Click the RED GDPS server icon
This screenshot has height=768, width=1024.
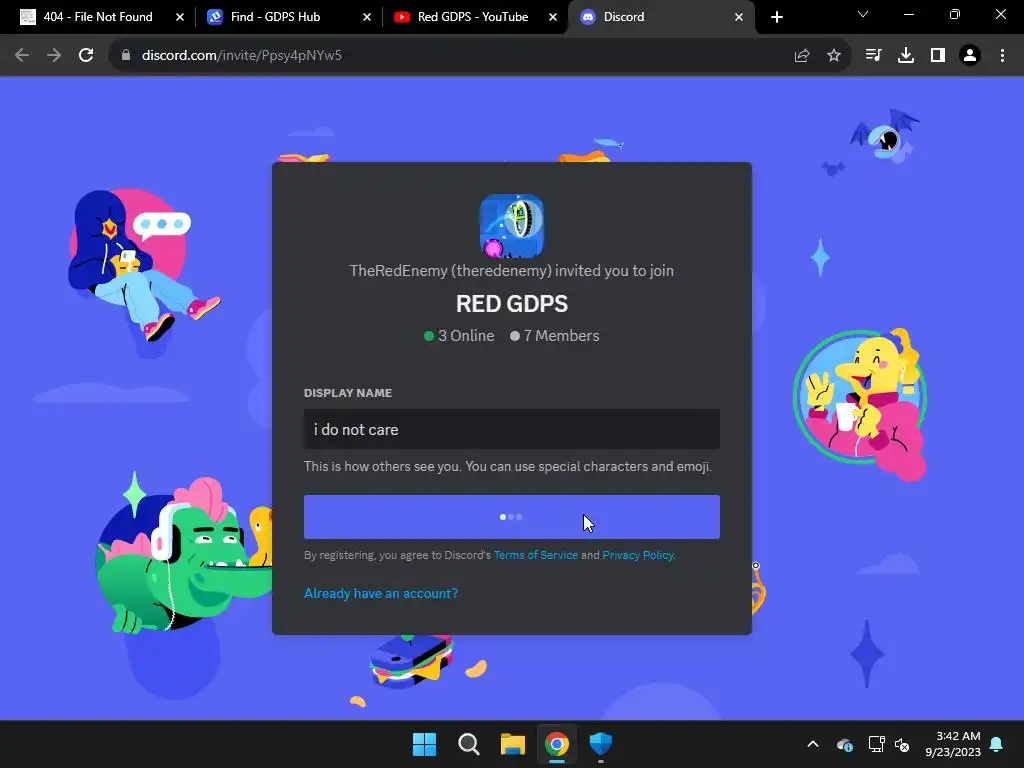point(511,225)
